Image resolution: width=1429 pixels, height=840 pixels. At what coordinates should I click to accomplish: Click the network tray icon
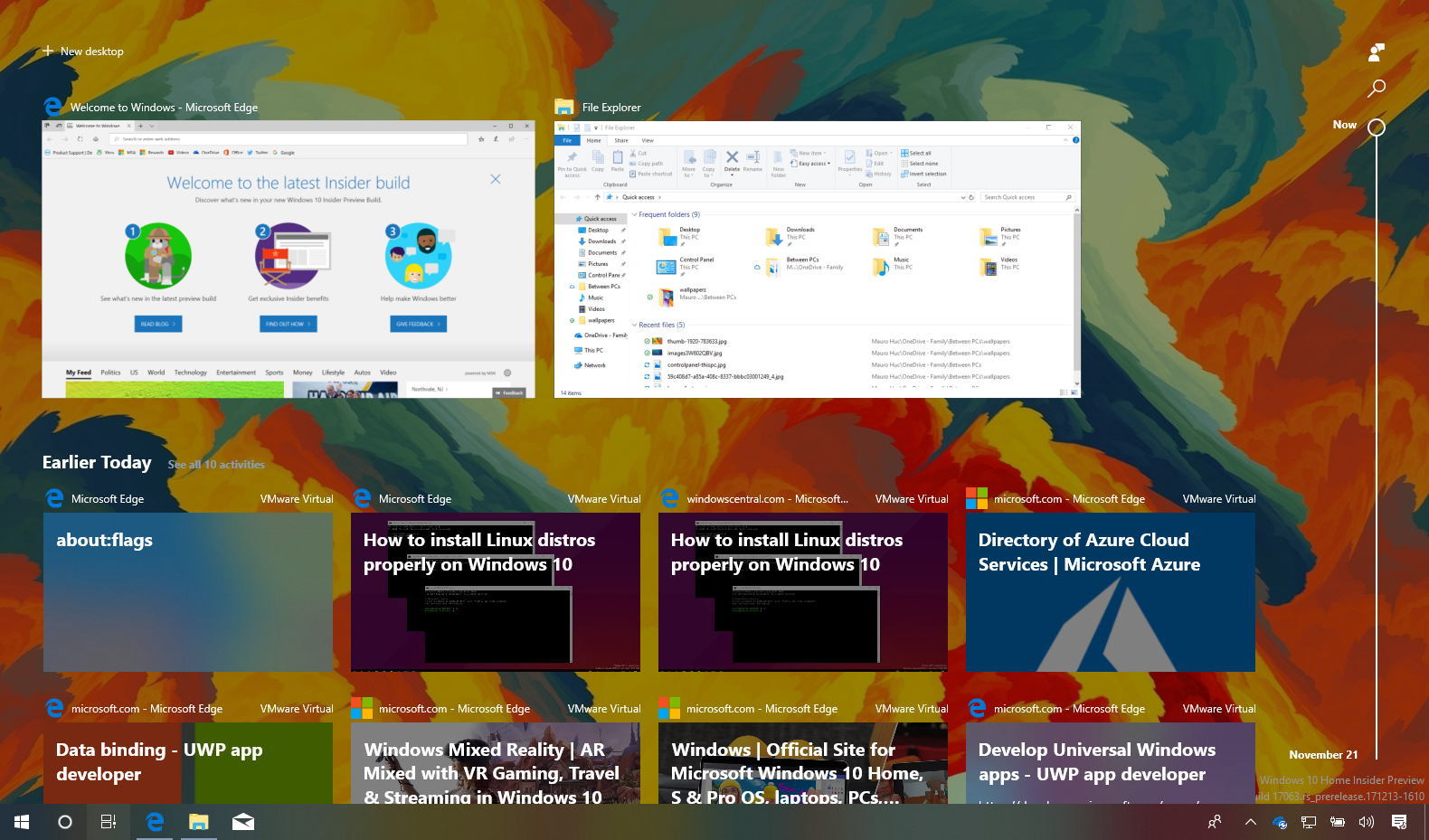[1309, 822]
